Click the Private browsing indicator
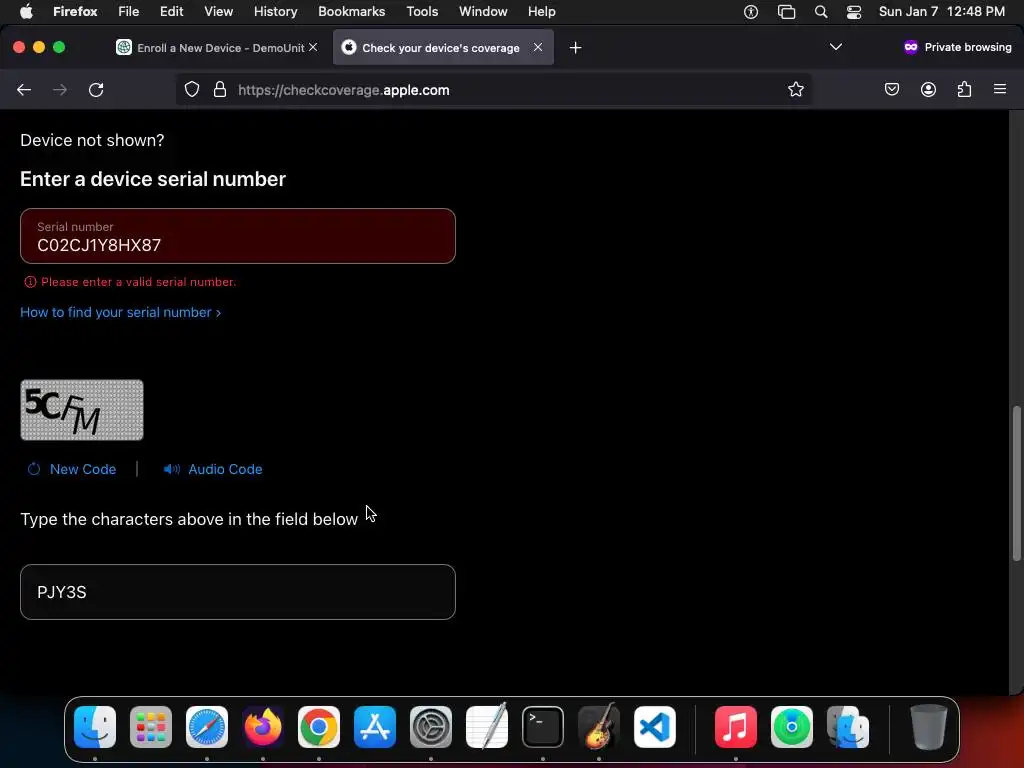 [957, 47]
